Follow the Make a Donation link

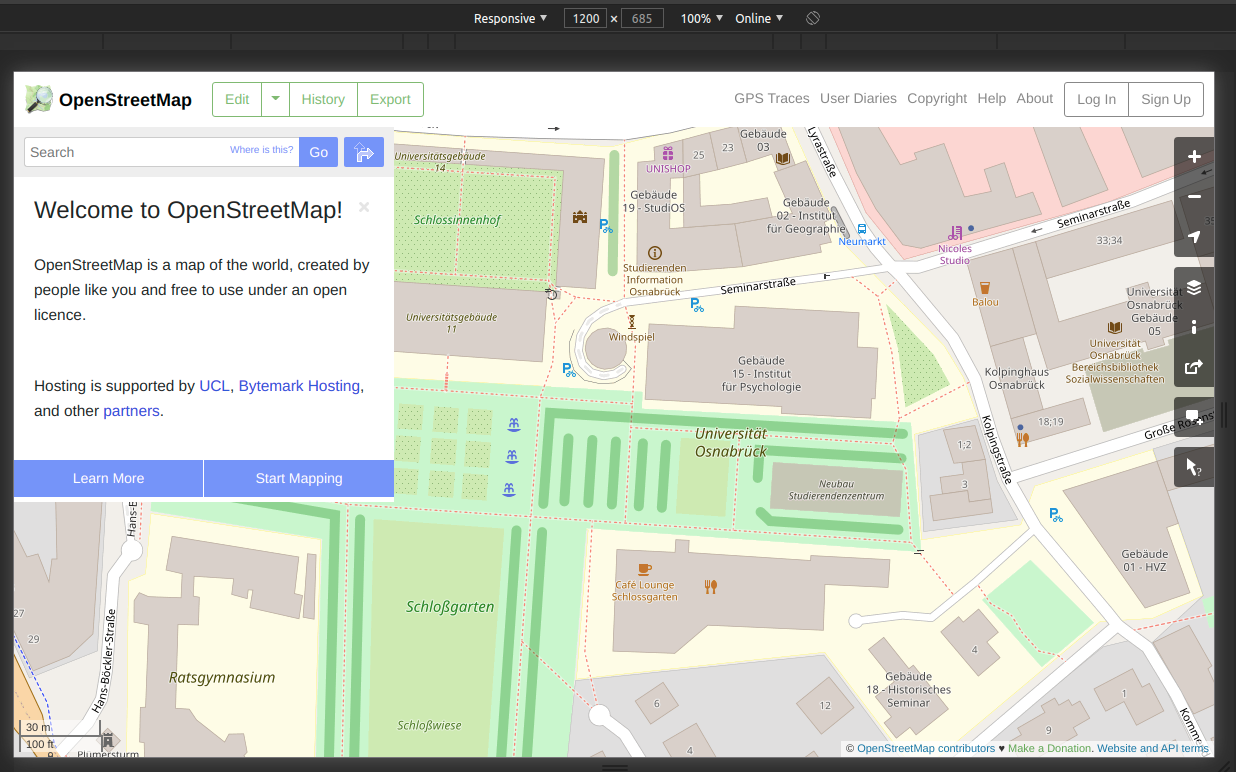[1049, 748]
